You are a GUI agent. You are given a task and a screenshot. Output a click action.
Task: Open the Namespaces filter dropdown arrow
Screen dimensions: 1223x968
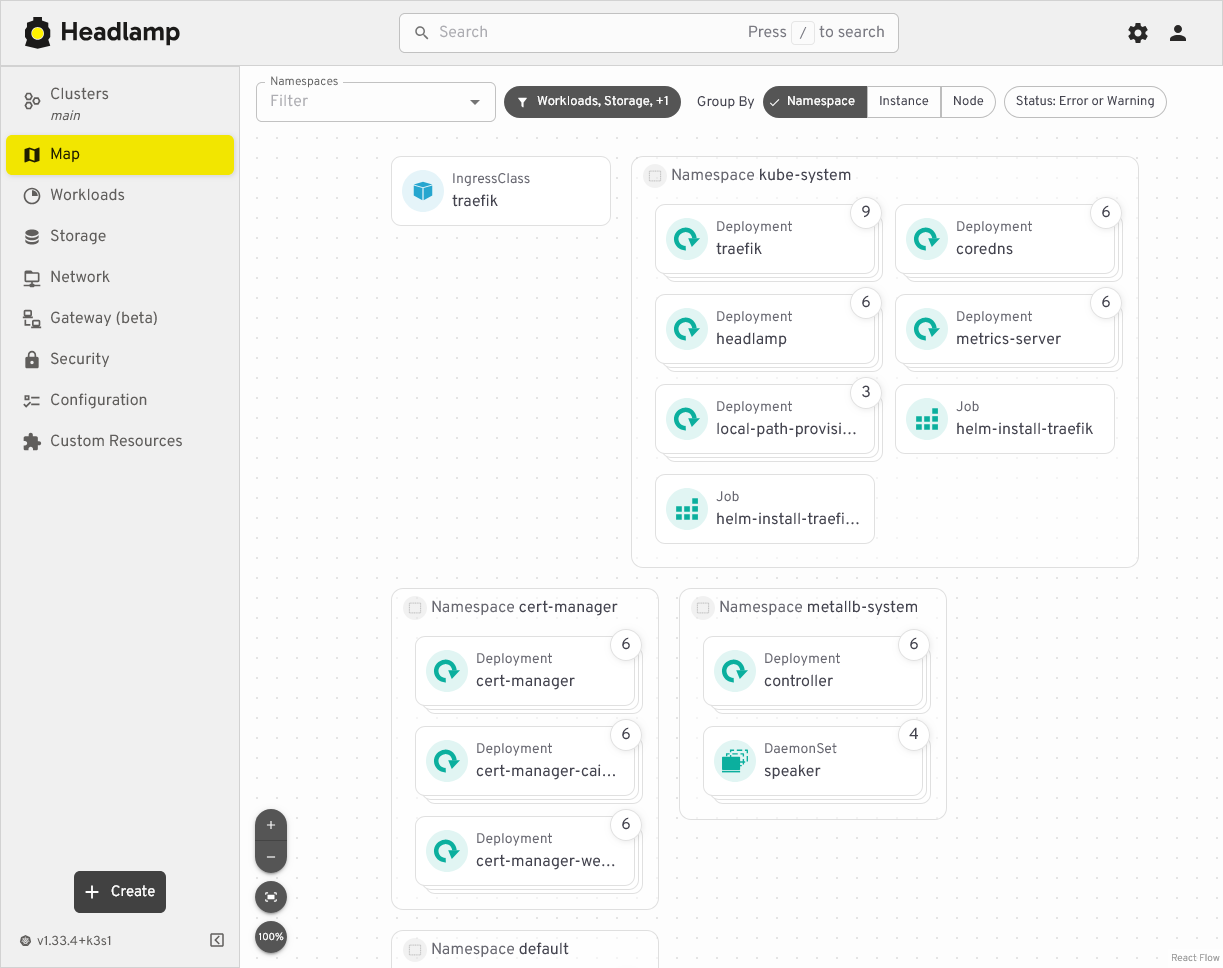pyautogui.click(x=475, y=102)
